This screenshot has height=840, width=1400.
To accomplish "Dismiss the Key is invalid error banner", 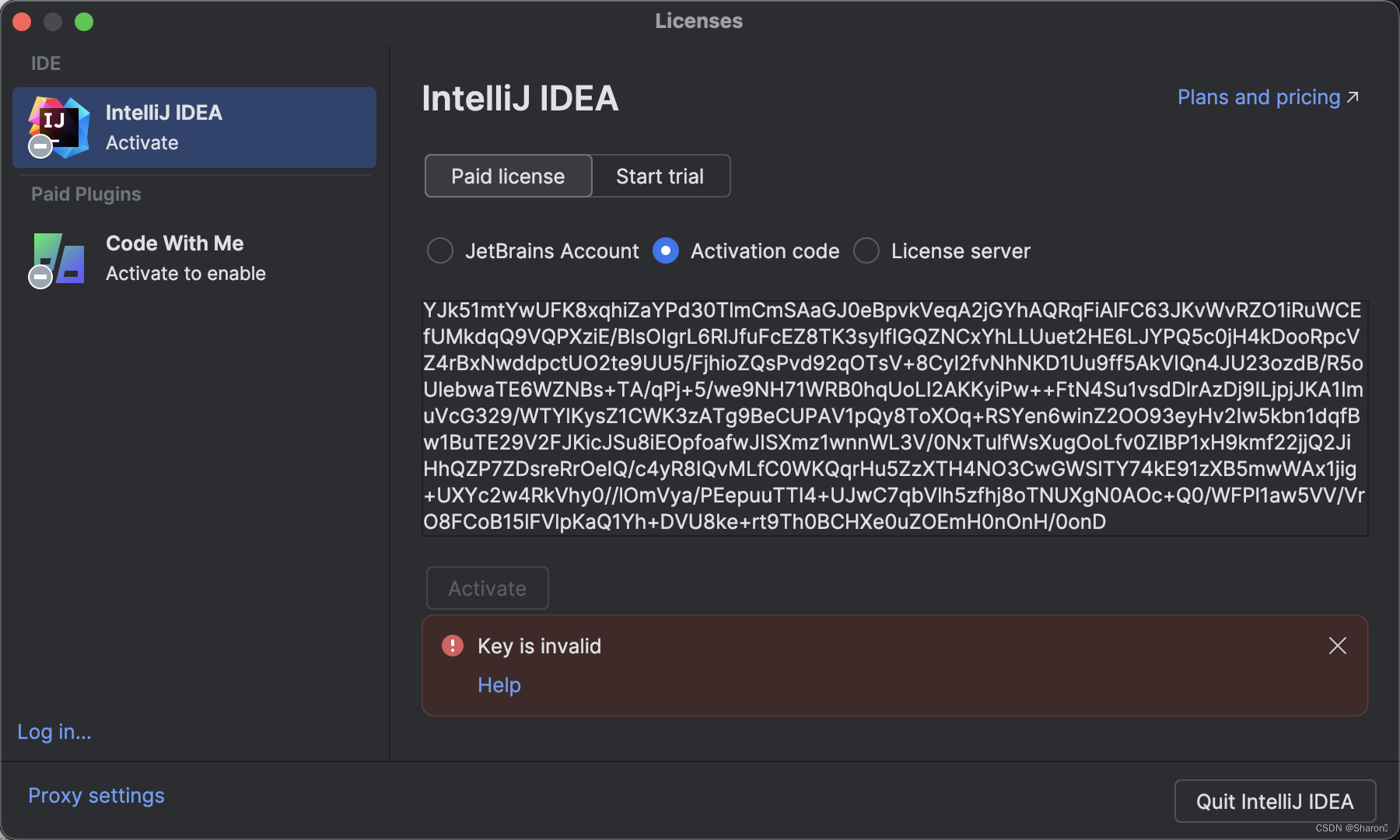I will (x=1338, y=646).
